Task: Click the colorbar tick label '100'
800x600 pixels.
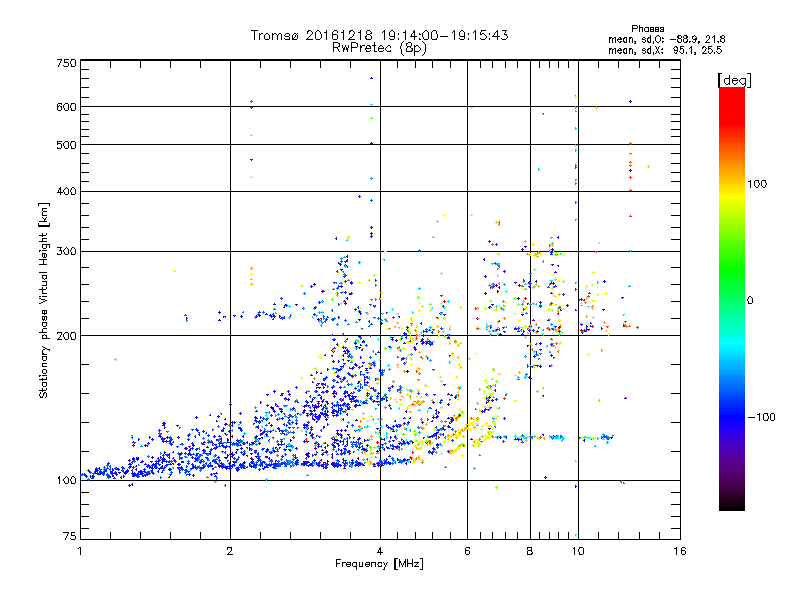Action: tap(757, 184)
